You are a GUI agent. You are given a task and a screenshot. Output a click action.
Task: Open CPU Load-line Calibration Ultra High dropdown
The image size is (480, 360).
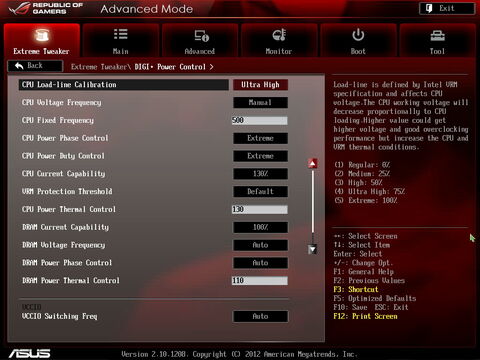[x=260, y=85]
